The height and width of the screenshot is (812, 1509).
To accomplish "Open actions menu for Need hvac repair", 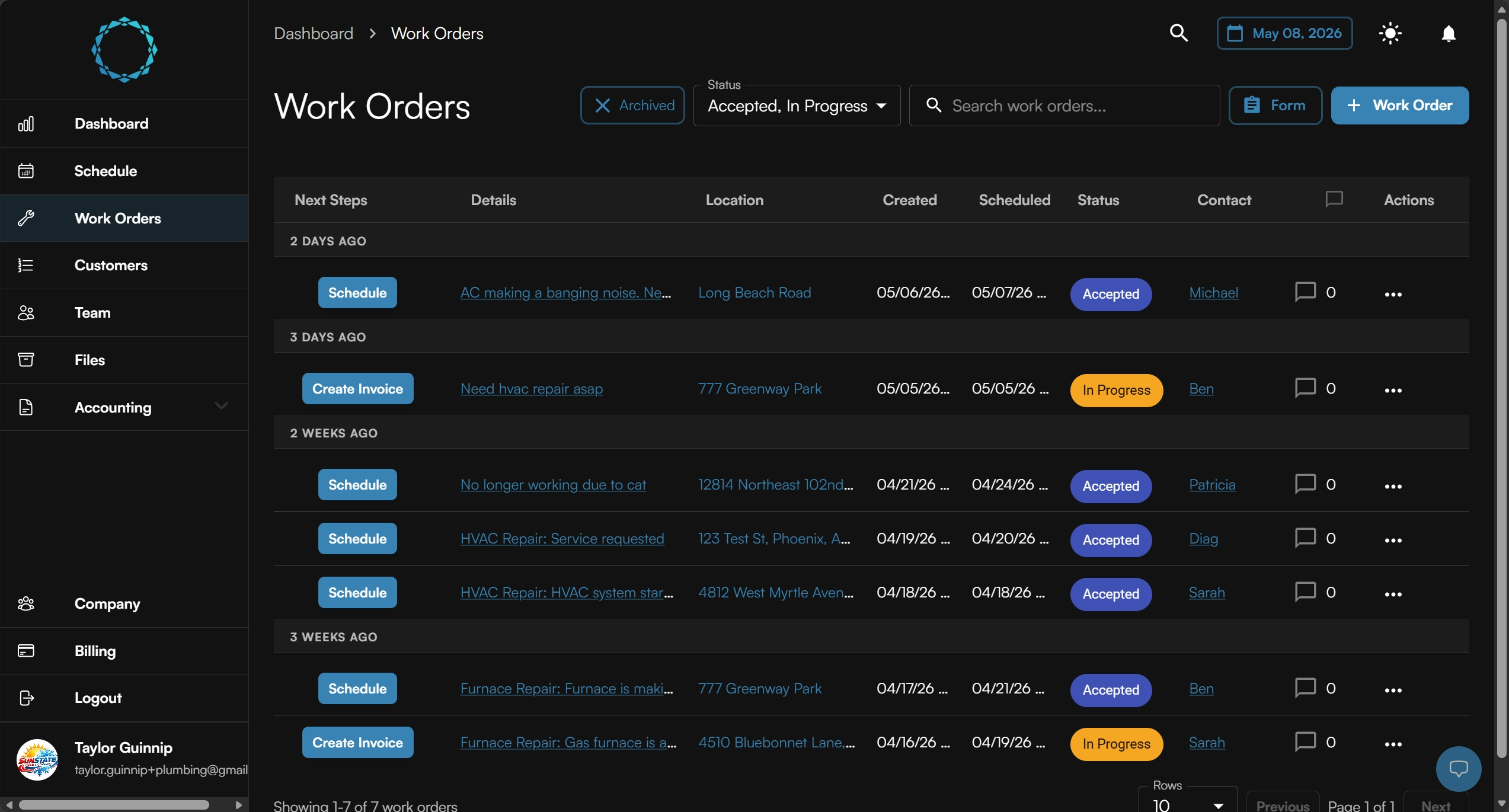I will pos(1393,391).
